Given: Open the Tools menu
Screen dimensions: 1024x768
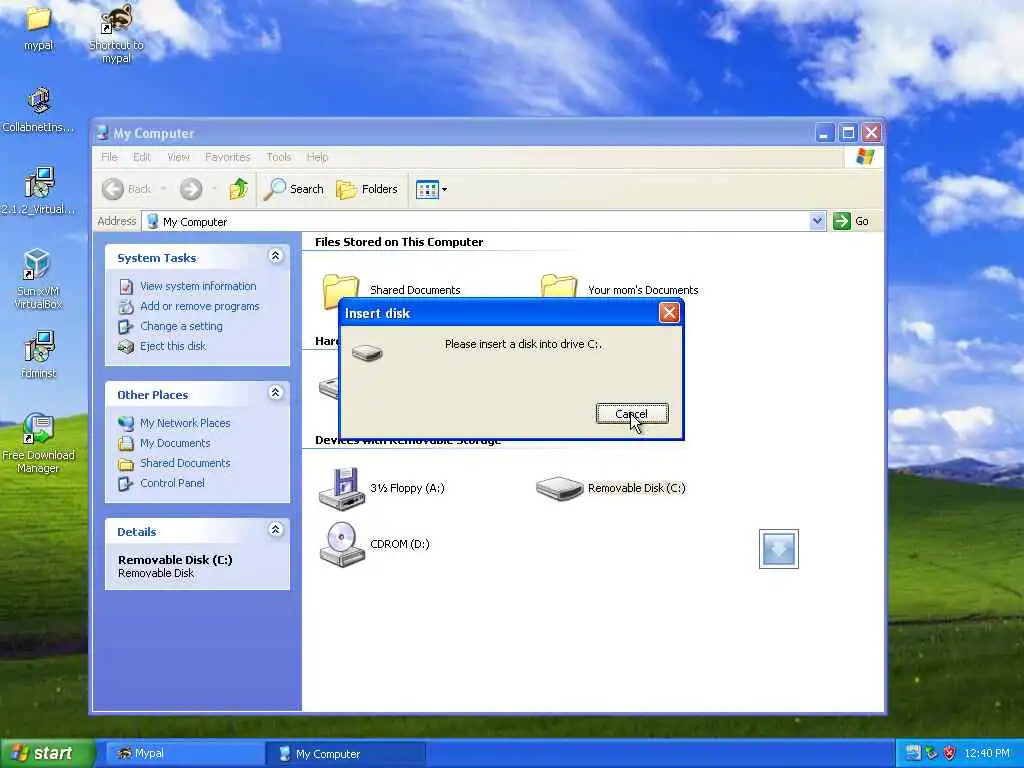Looking at the screenshot, I should click(x=279, y=157).
